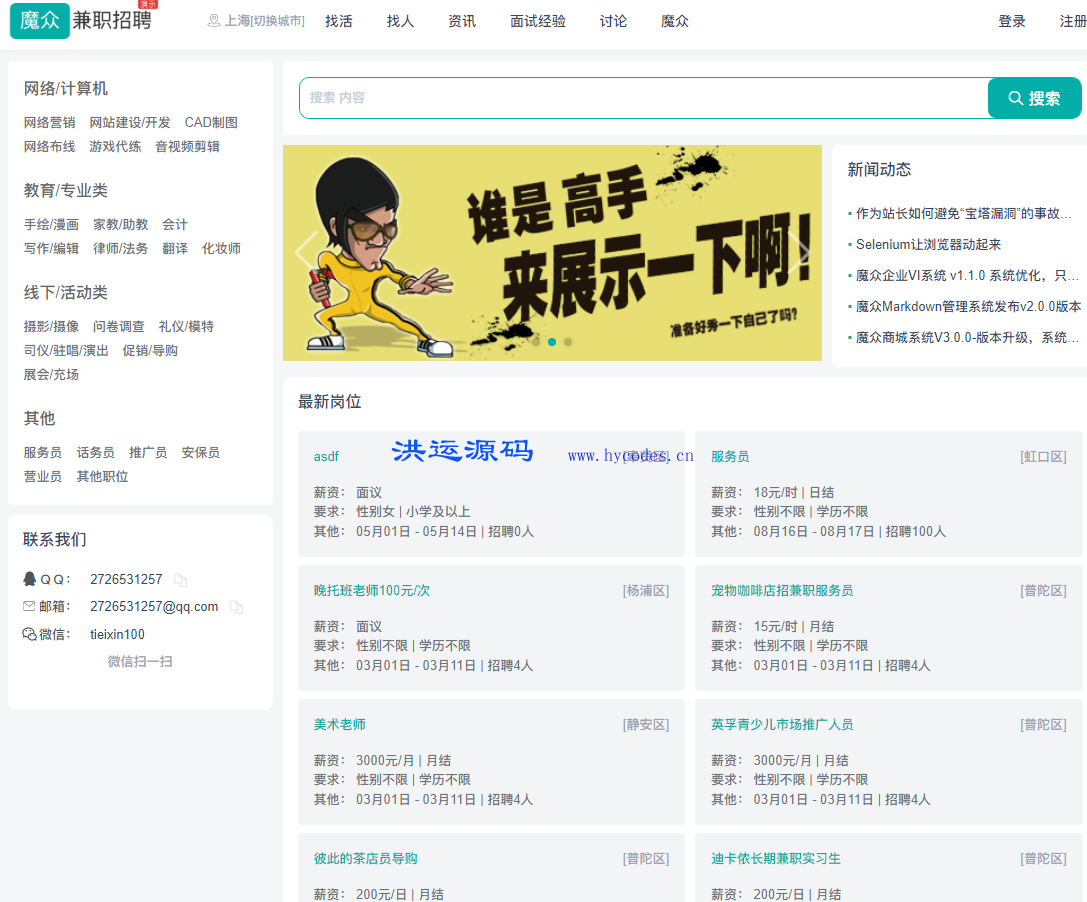Click the QQ penguin icon in 联系我们

click(x=30, y=579)
